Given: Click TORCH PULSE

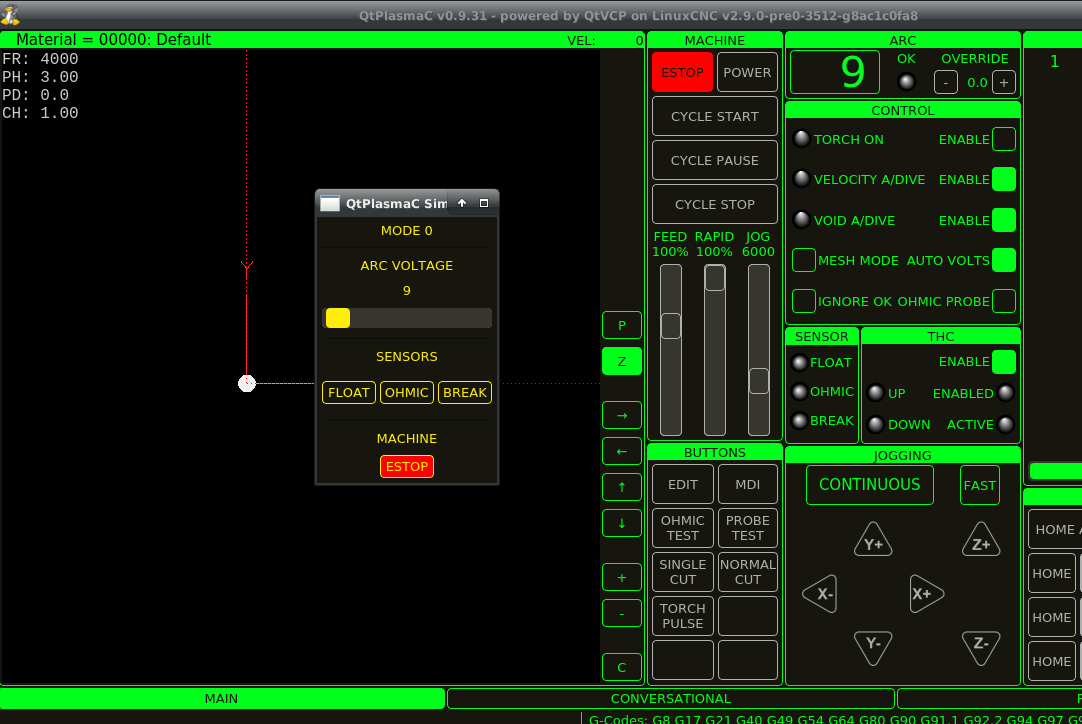Looking at the screenshot, I should point(682,616).
